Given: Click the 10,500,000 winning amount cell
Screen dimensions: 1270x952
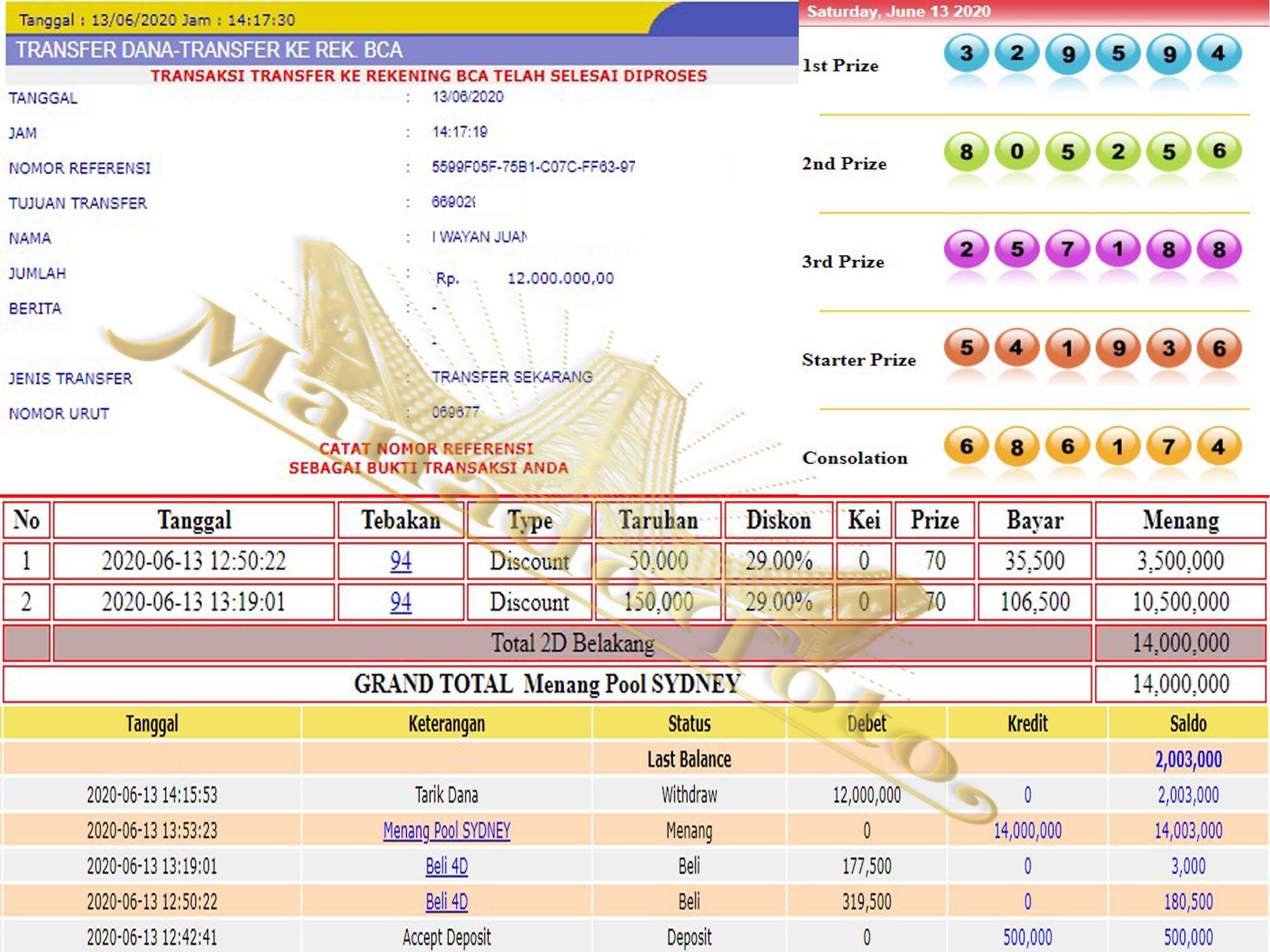Looking at the screenshot, I should tap(1180, 601).
